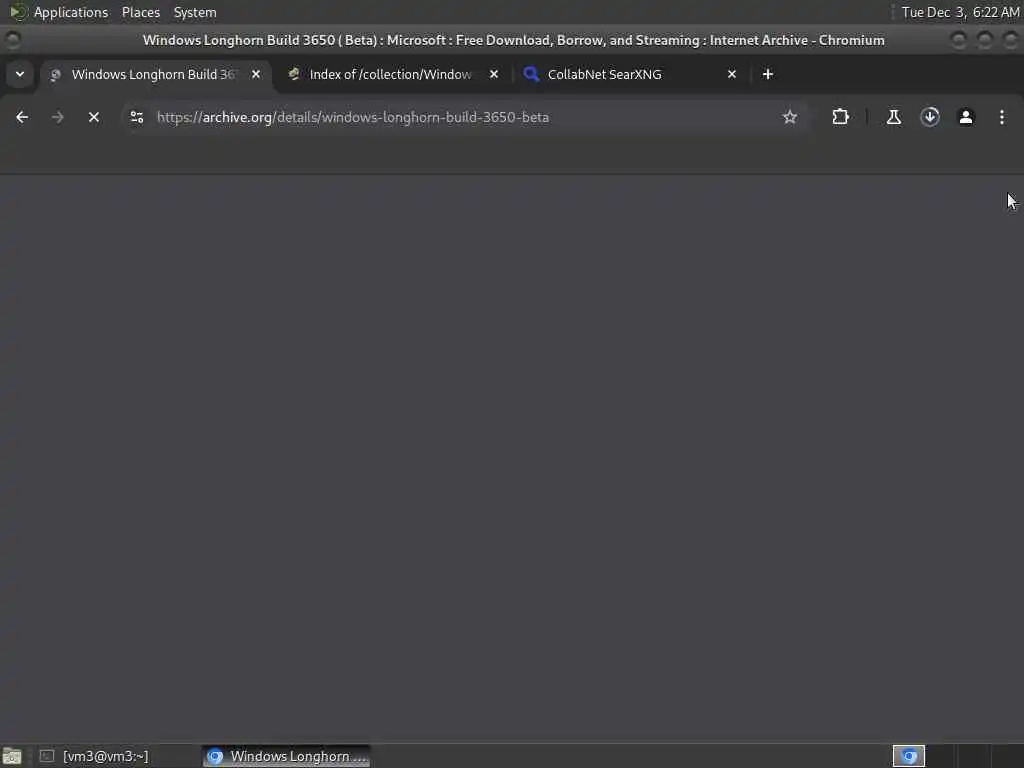Click the window menu button in title bar
Screen dimensions: 1024x768
12,40
